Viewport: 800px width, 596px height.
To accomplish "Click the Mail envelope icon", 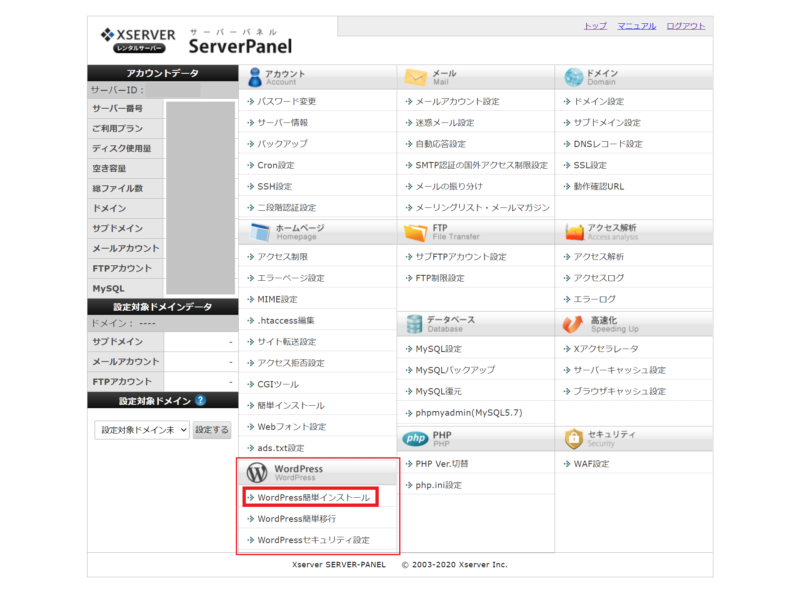I will click(415, 78).
